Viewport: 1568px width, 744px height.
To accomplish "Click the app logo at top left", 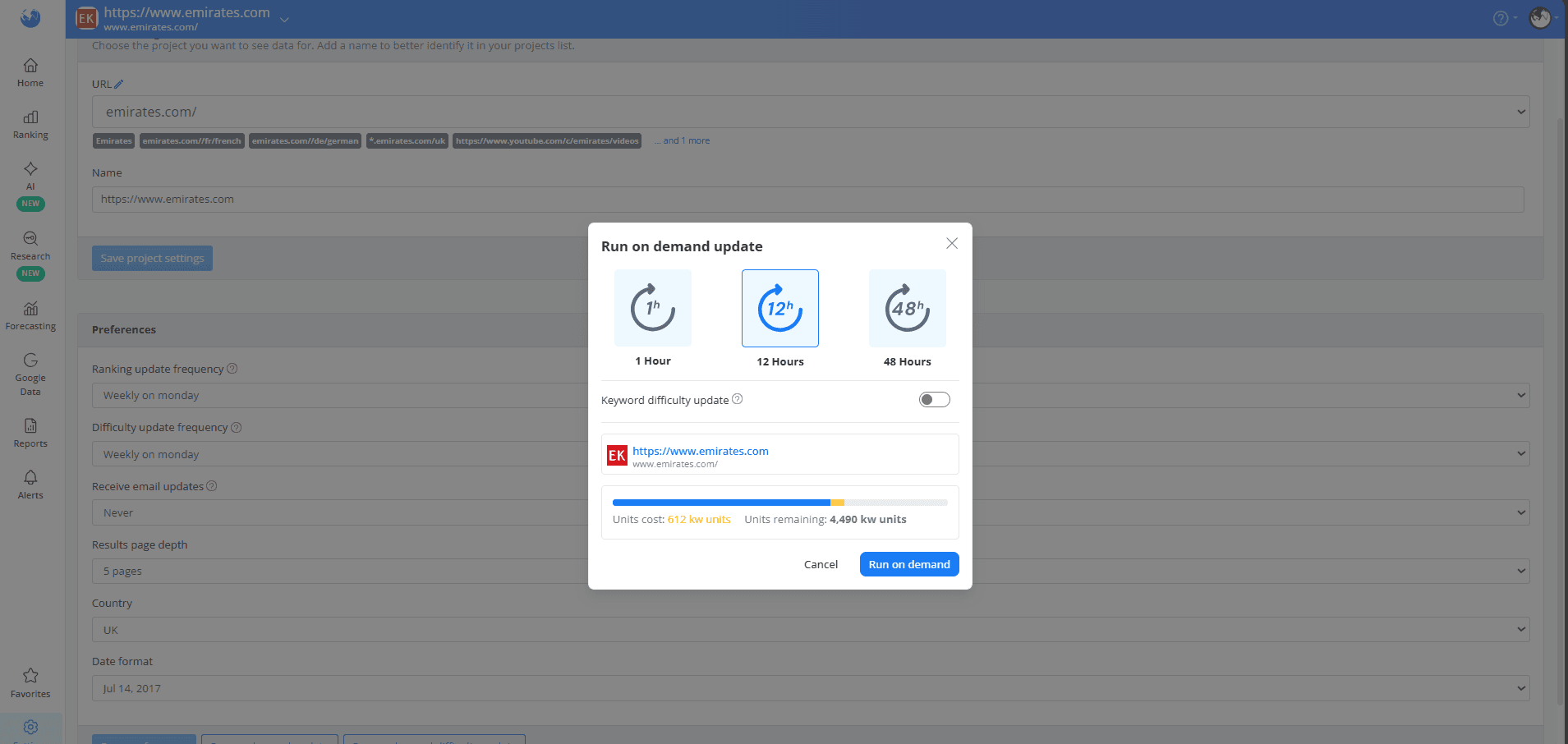I will pyautogui.click(x=30, y=17).
